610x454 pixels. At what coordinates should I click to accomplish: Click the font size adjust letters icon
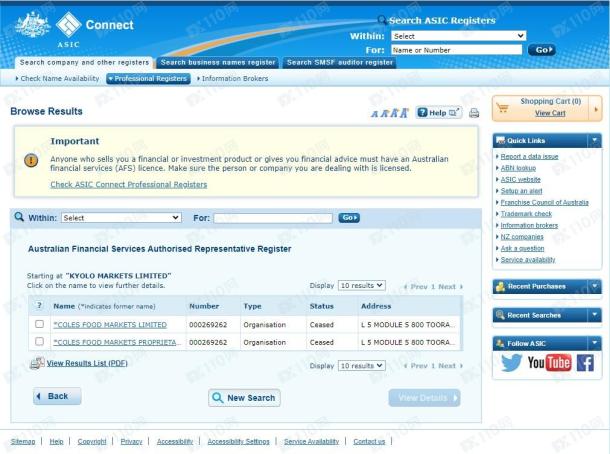(x=389, y=113)
